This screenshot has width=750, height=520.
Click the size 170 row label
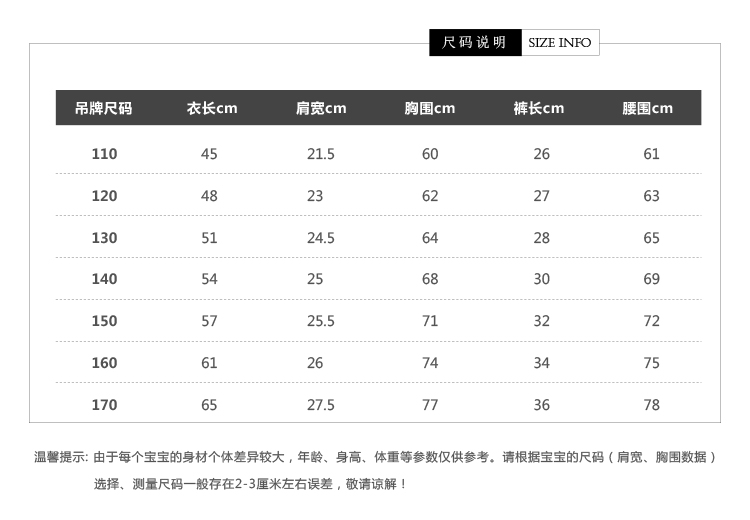104,405
